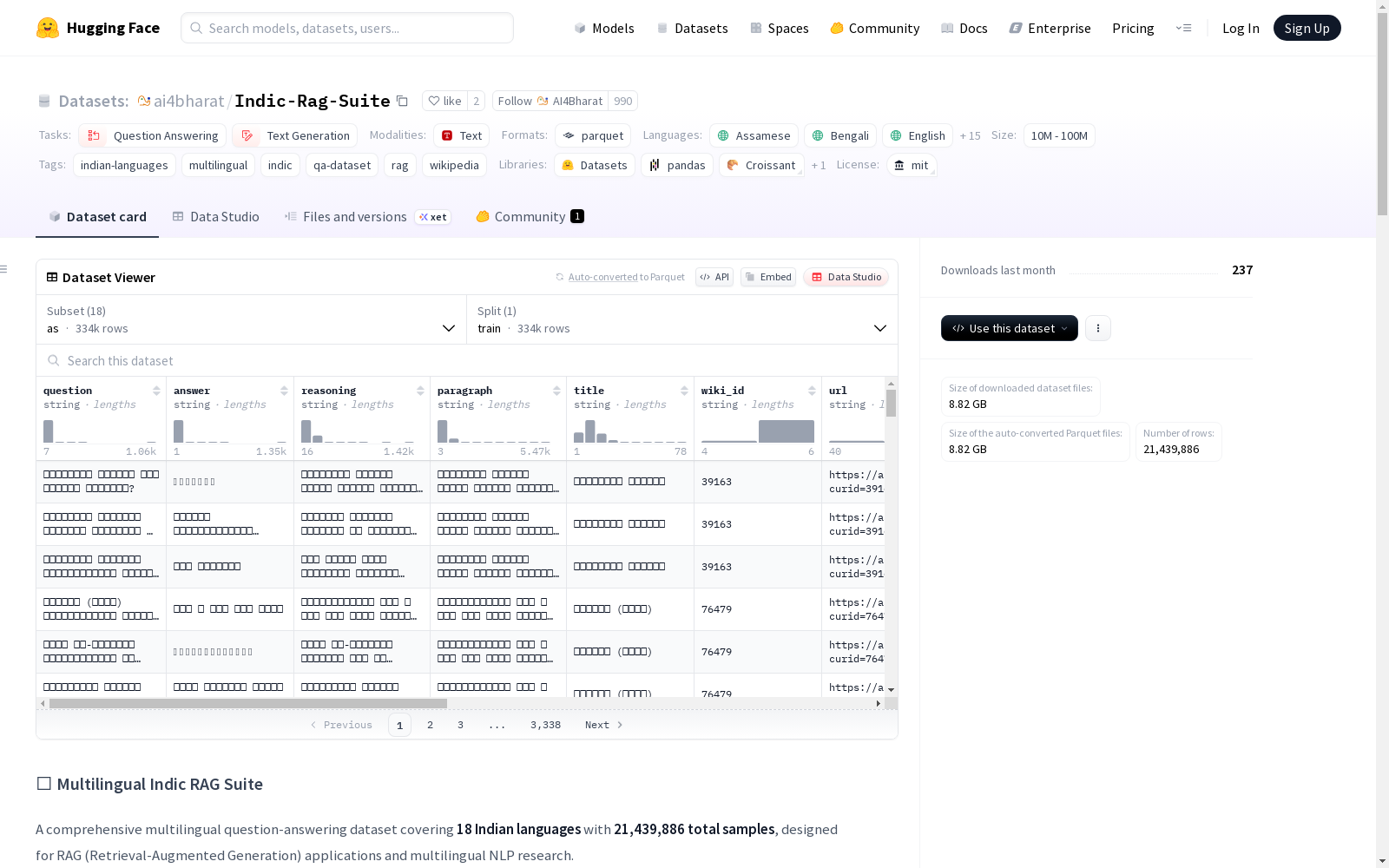
Task: Filter by English language tag
Action: point(918,135)
